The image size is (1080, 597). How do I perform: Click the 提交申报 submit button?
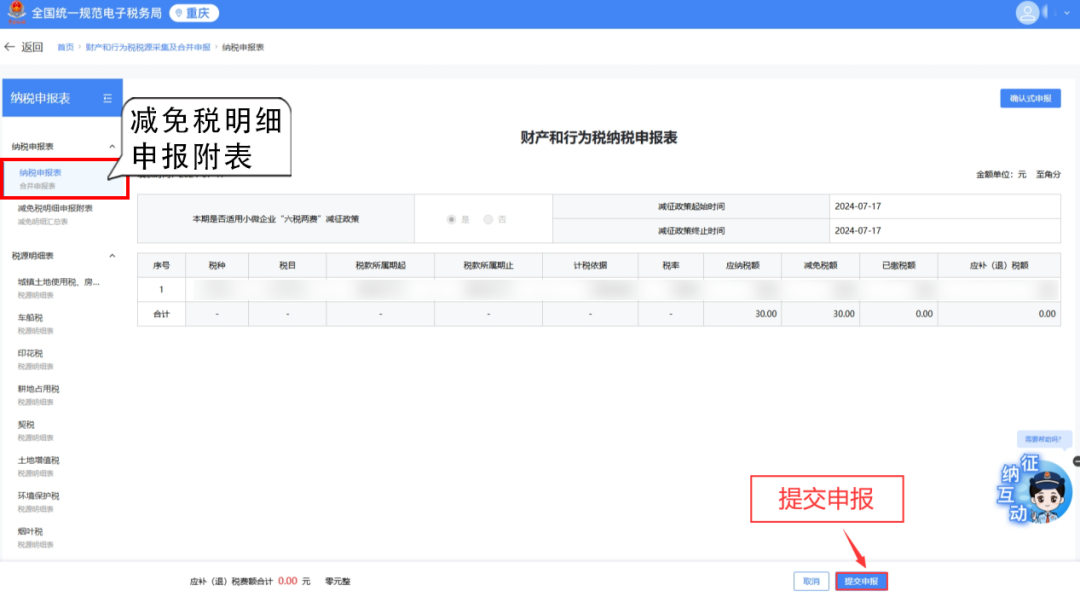tap(861, 581)
